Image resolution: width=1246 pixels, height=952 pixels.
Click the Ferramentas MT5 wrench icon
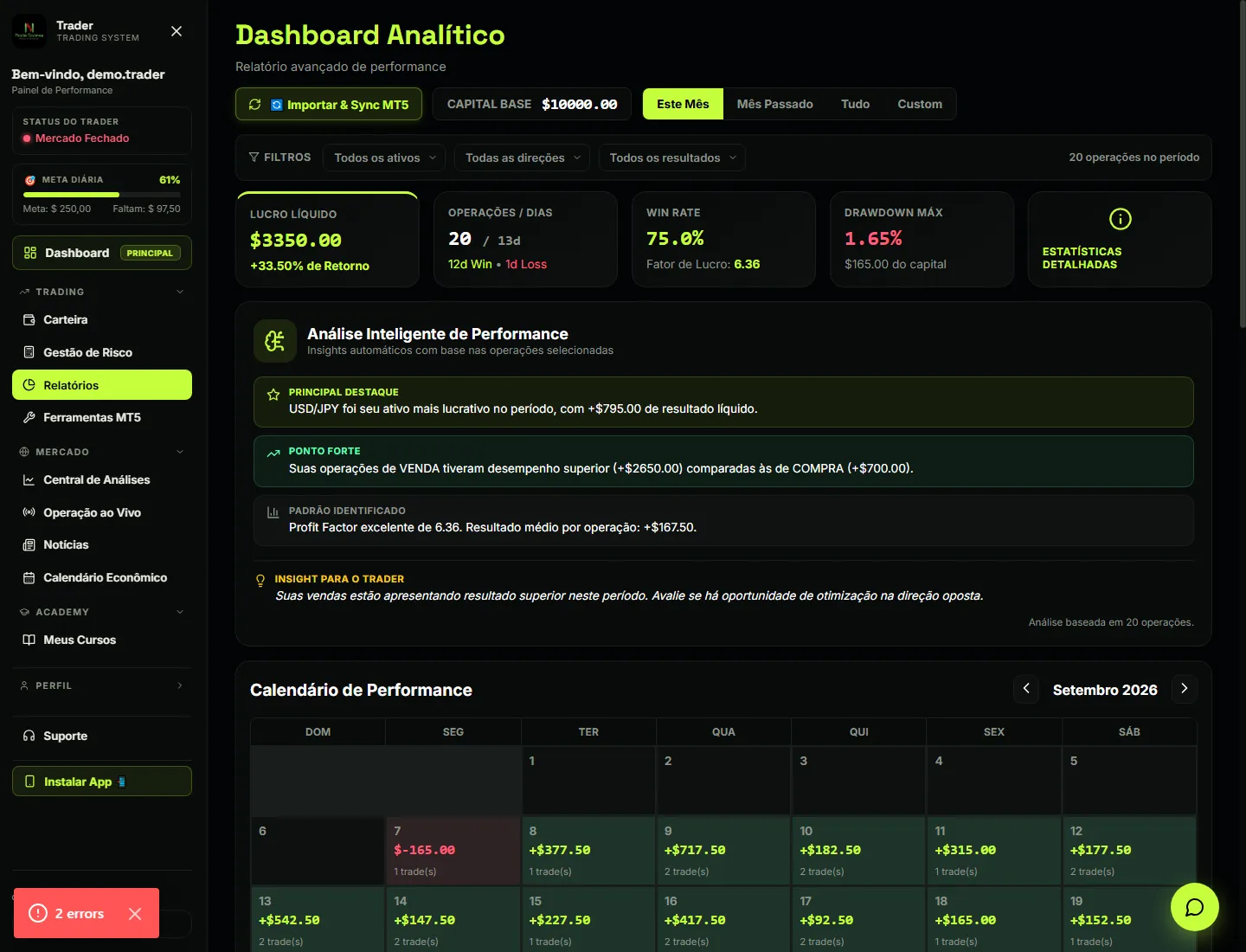point(29,417)
